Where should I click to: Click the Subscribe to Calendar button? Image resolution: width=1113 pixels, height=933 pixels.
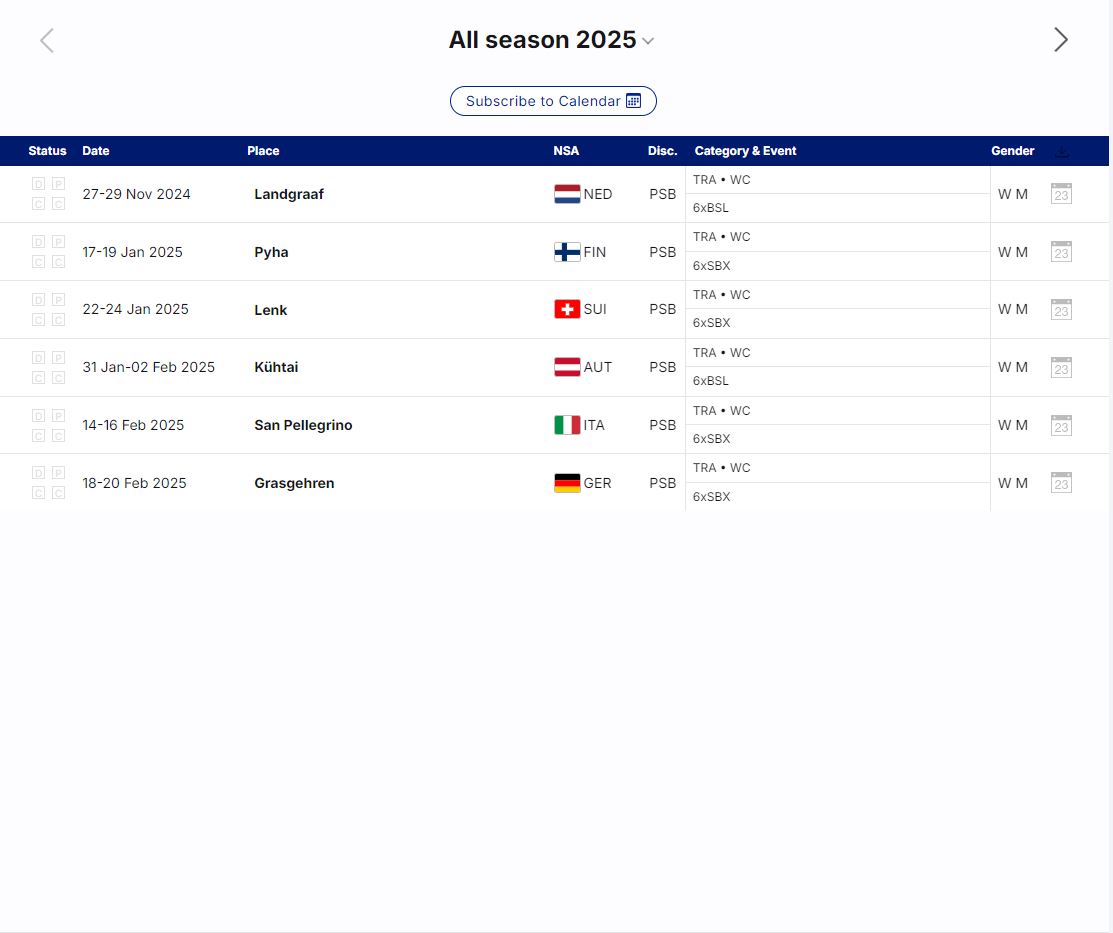pyautogui.click(x=553, y=101)
